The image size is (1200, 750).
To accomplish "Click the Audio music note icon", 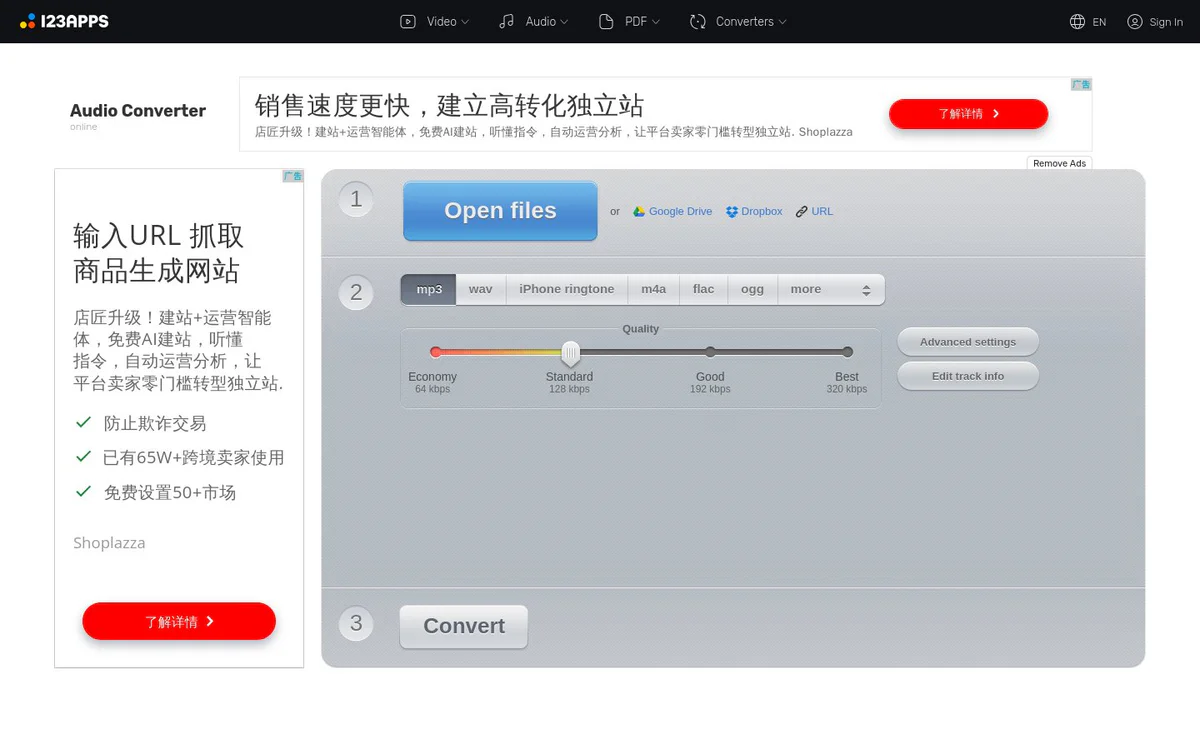I will (x=507, y=21).
